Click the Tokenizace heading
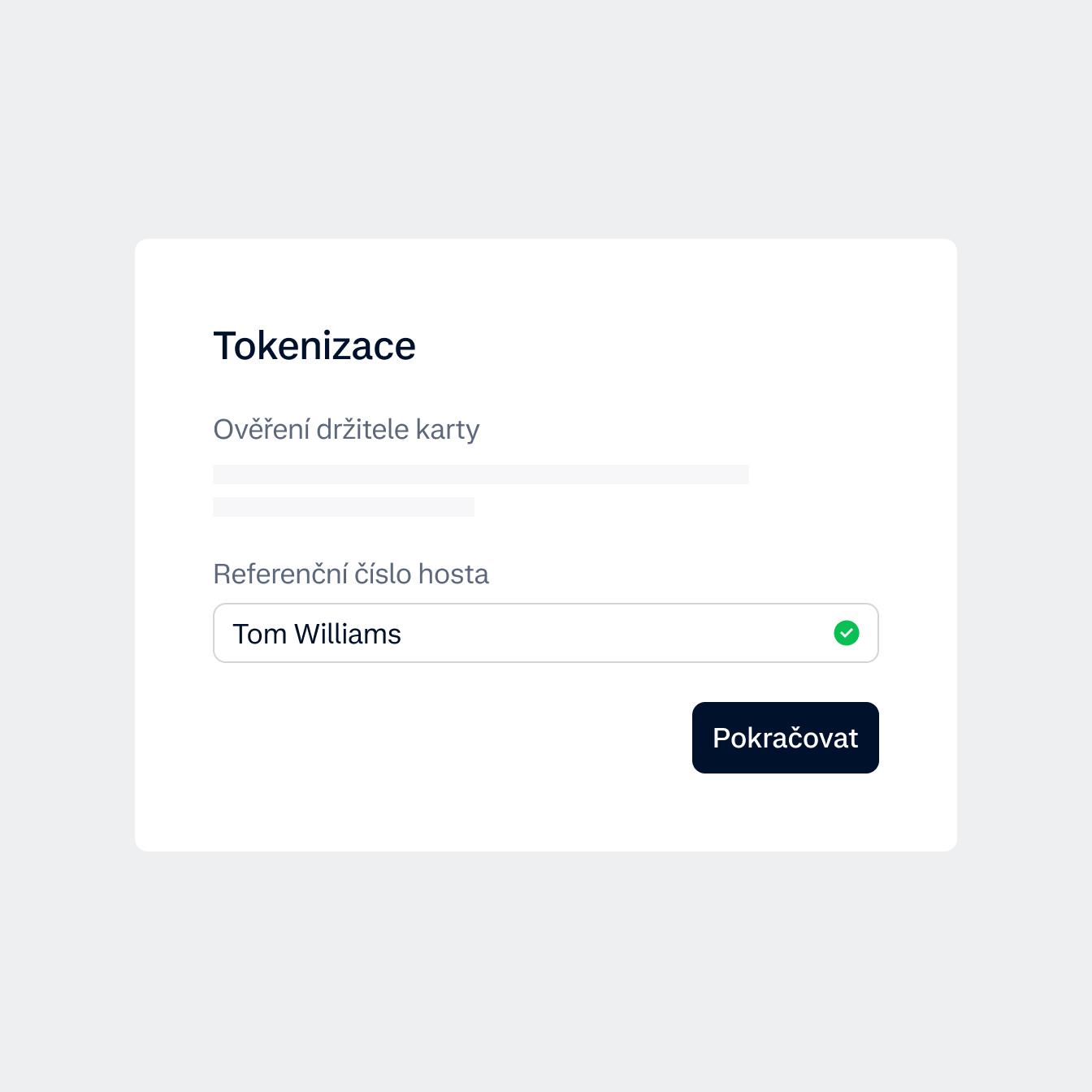This screenshot has height=1092, width=1092. pyautogui.click(x=314, y=345)
